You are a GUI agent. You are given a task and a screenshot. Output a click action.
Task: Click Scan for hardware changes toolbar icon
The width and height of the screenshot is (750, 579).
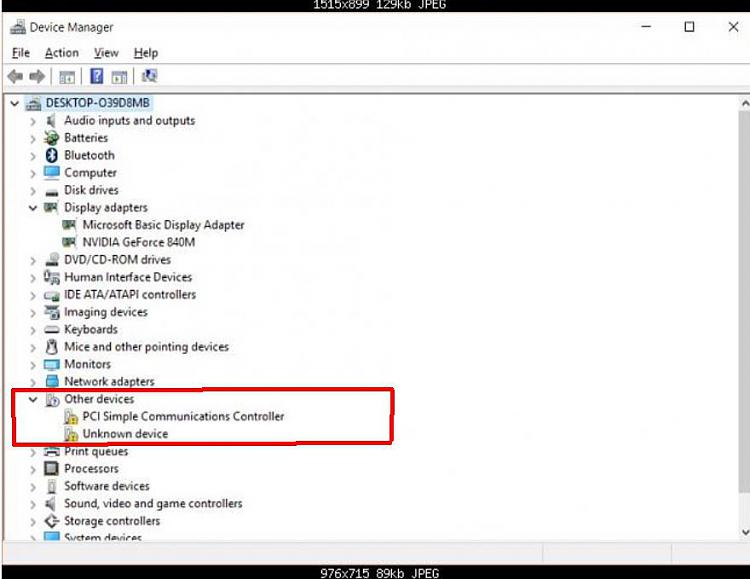pos(149,76)
